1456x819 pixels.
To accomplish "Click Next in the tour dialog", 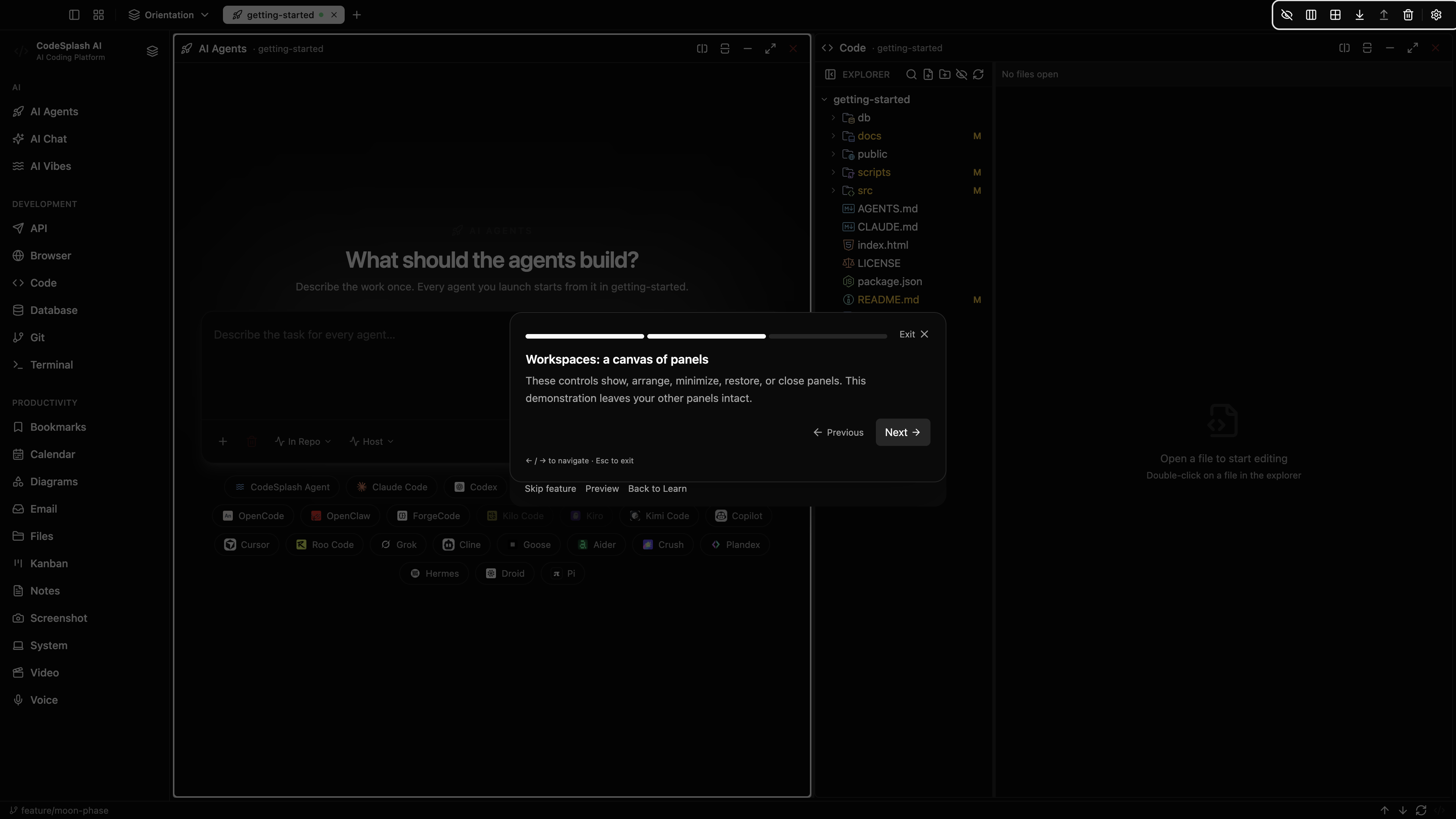I will 903,432.
